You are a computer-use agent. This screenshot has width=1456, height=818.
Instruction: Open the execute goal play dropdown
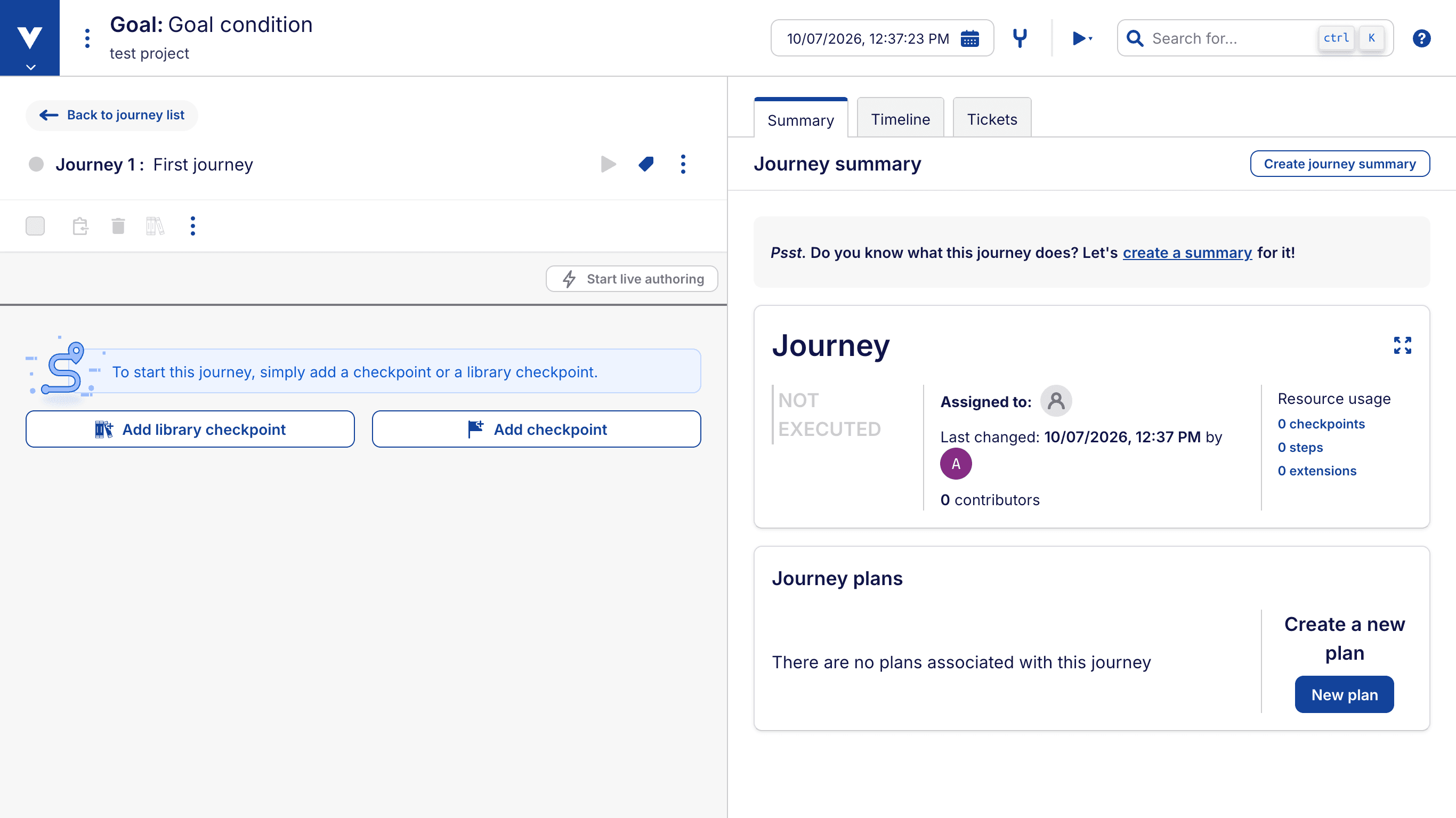[1082, 38]
